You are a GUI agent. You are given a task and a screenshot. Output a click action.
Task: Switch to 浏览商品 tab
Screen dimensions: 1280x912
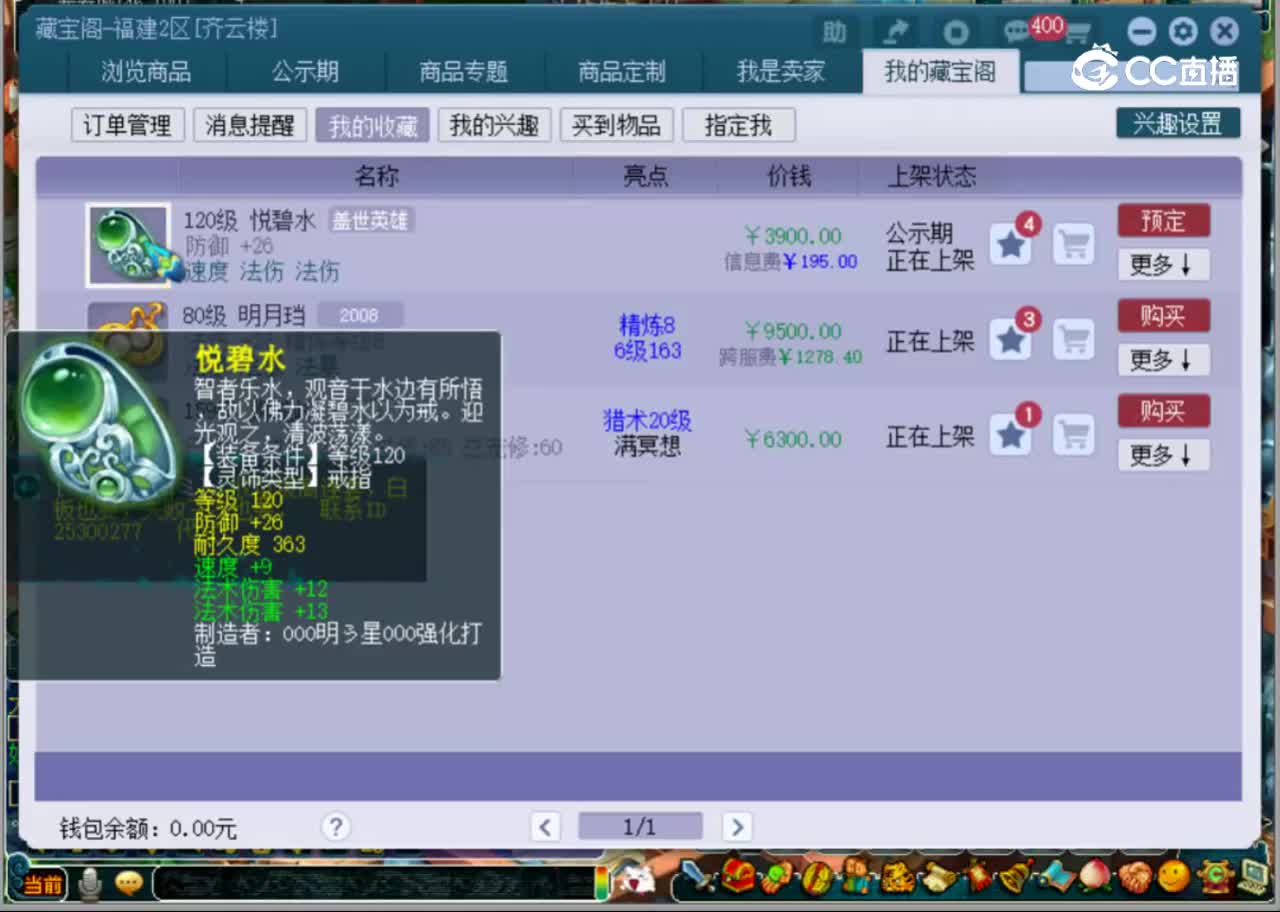(x=146, y=72)
